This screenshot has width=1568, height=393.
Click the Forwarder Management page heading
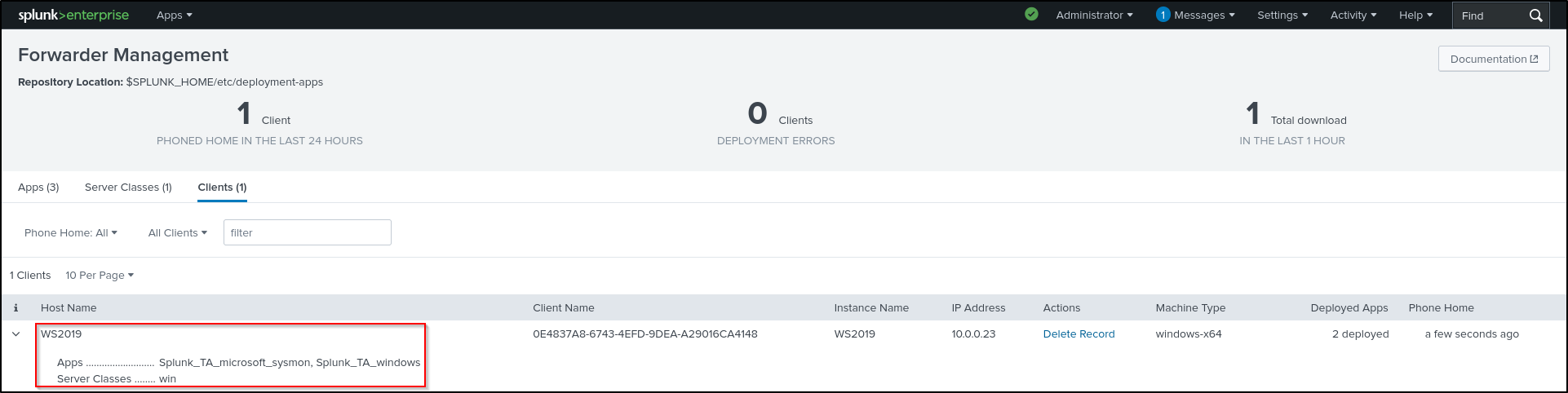tap(123, 55)
